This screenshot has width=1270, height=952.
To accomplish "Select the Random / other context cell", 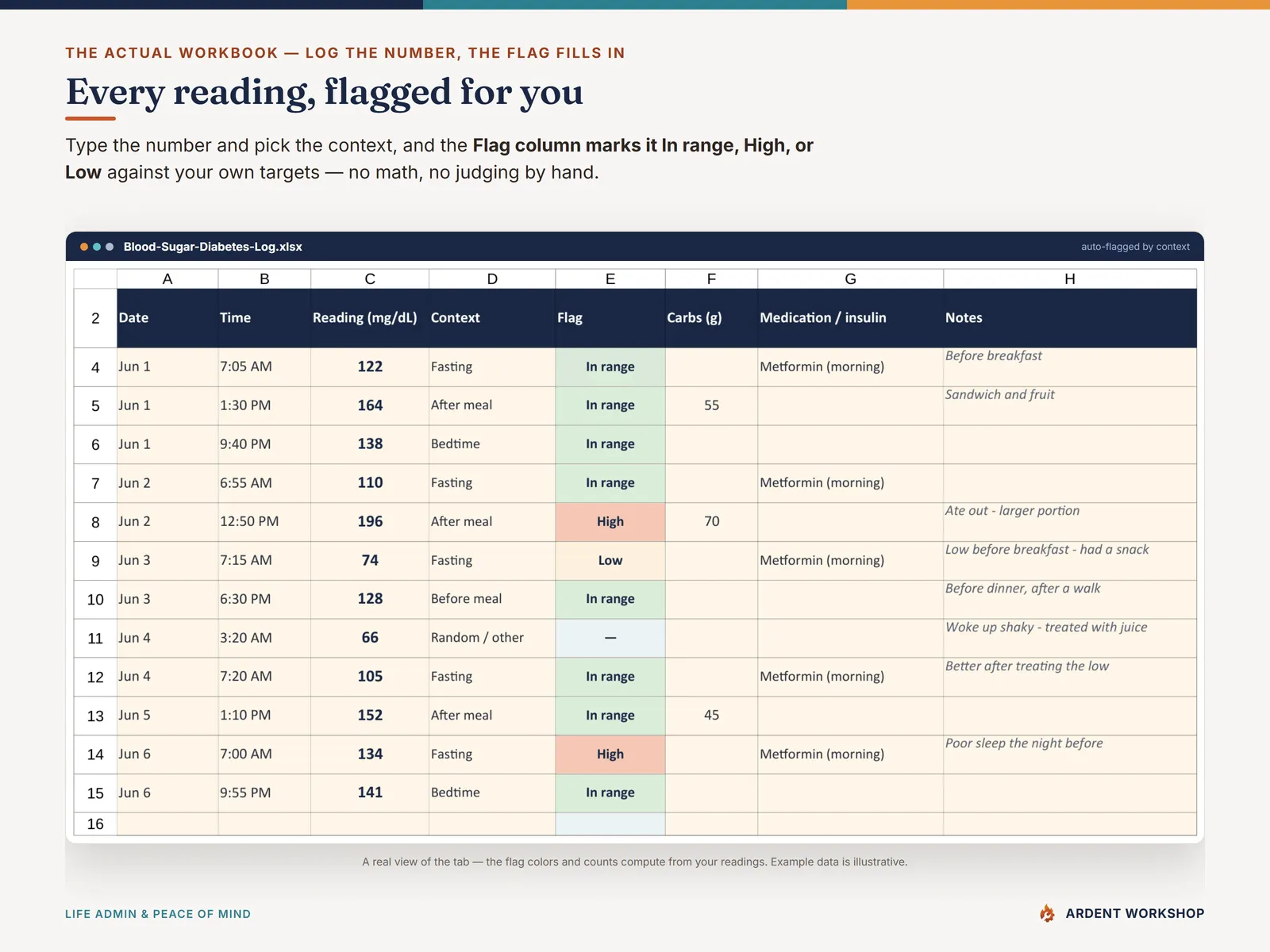I will pyautogui.click(x=492, y=638).
